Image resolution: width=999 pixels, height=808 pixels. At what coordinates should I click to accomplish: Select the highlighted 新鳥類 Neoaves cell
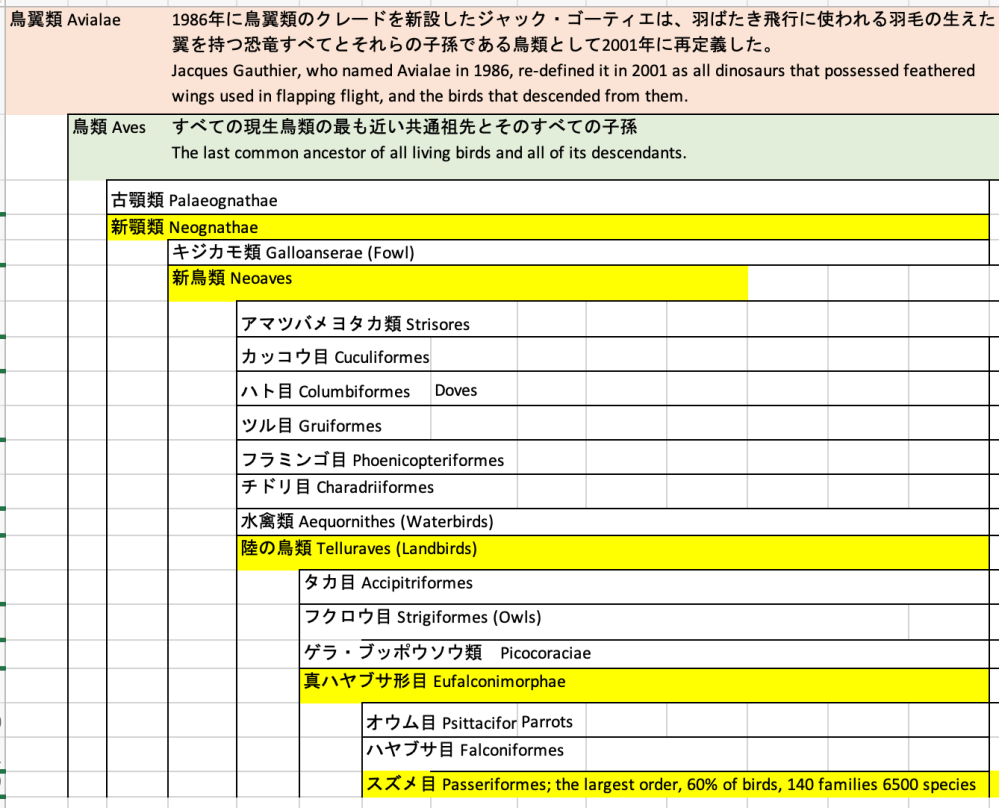tap(232, 278)
